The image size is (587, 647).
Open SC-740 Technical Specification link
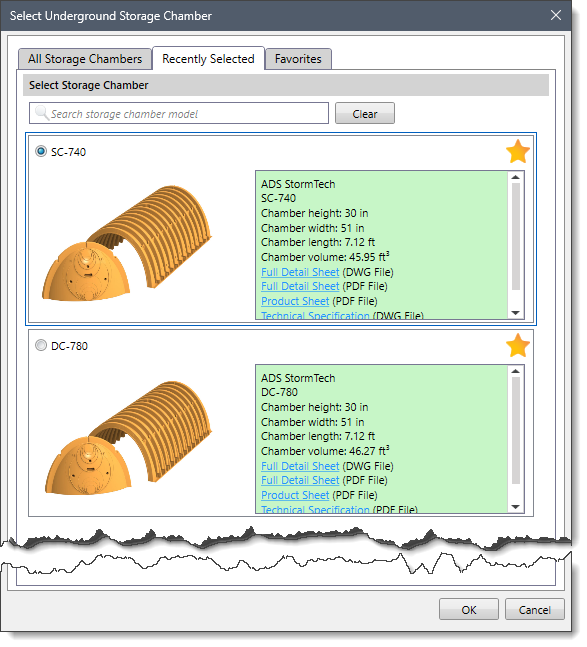[x=315, y=315]
